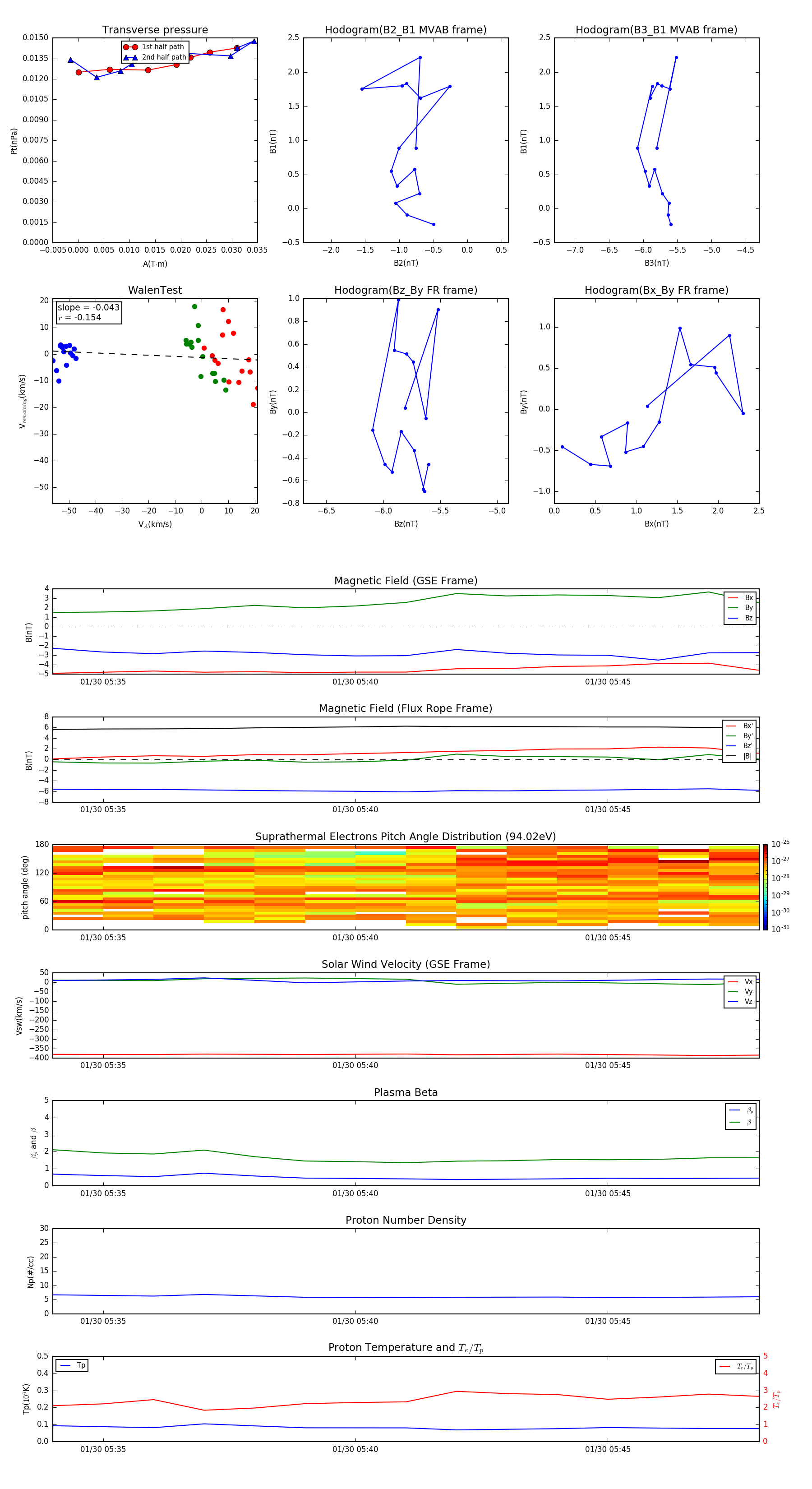Select the 'Bx(nT)' x-axis label
Screen dimensions: 812x1489
(656, 524)
